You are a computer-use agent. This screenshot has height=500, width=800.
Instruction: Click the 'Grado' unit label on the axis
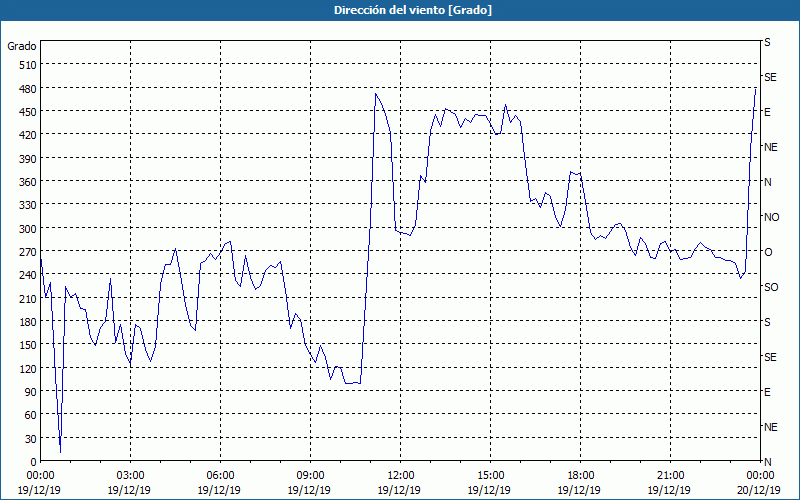coord(22,46)
